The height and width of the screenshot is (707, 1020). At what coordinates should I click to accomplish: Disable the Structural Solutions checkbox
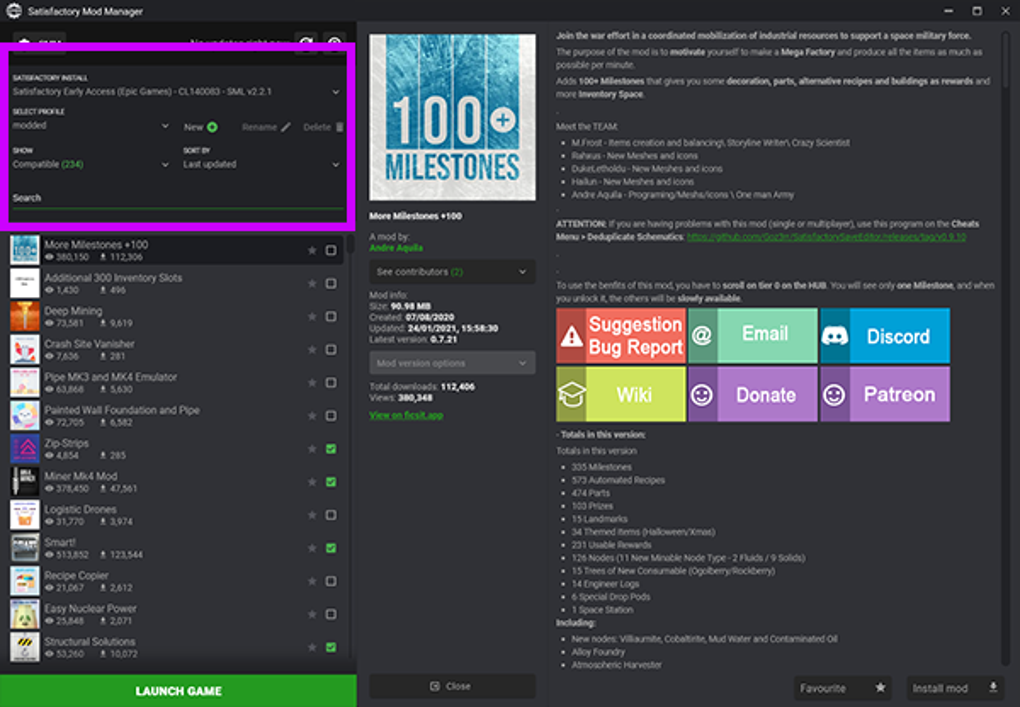331,647
